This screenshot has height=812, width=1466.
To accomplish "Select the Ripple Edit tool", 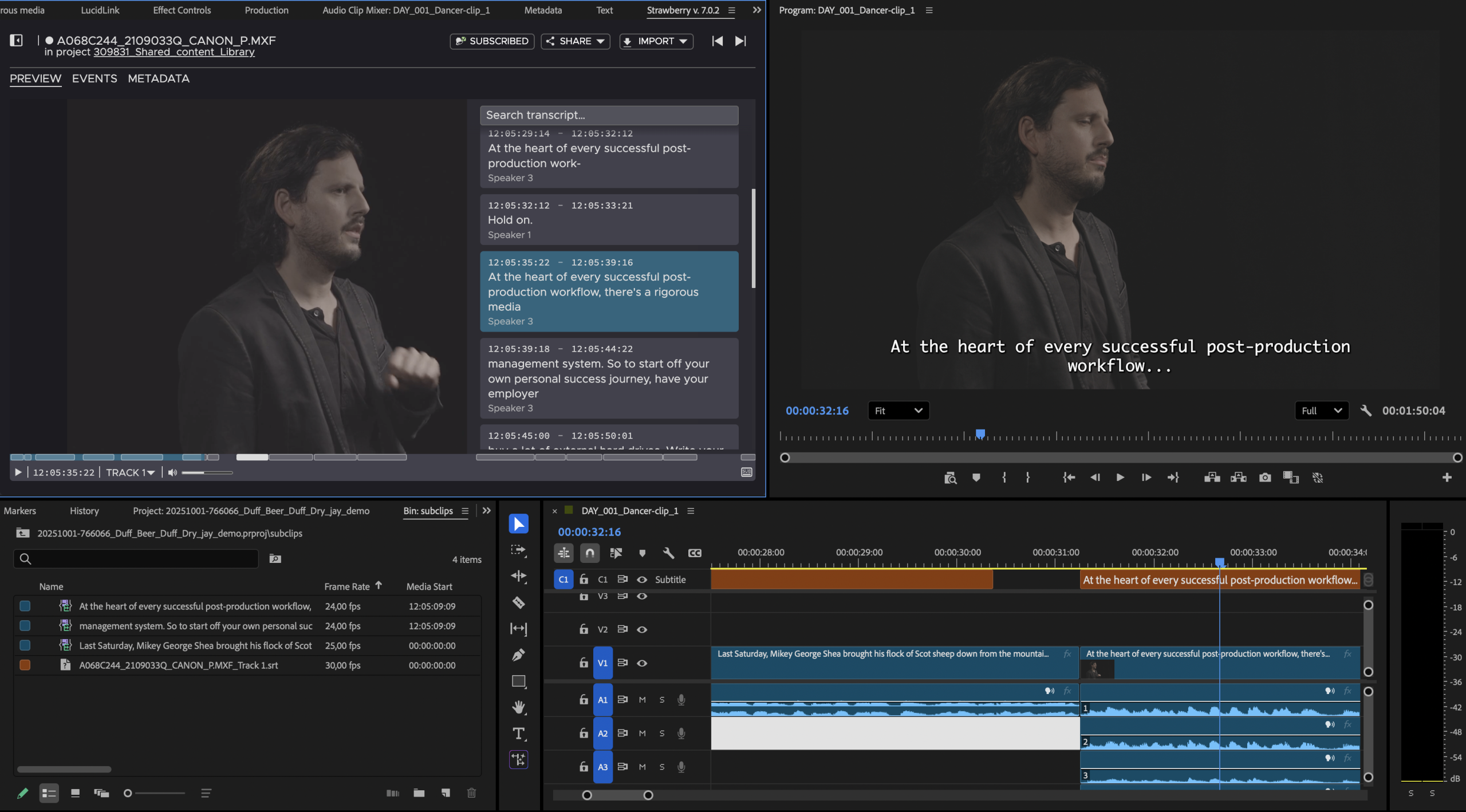I will click(x=518, y=576).
